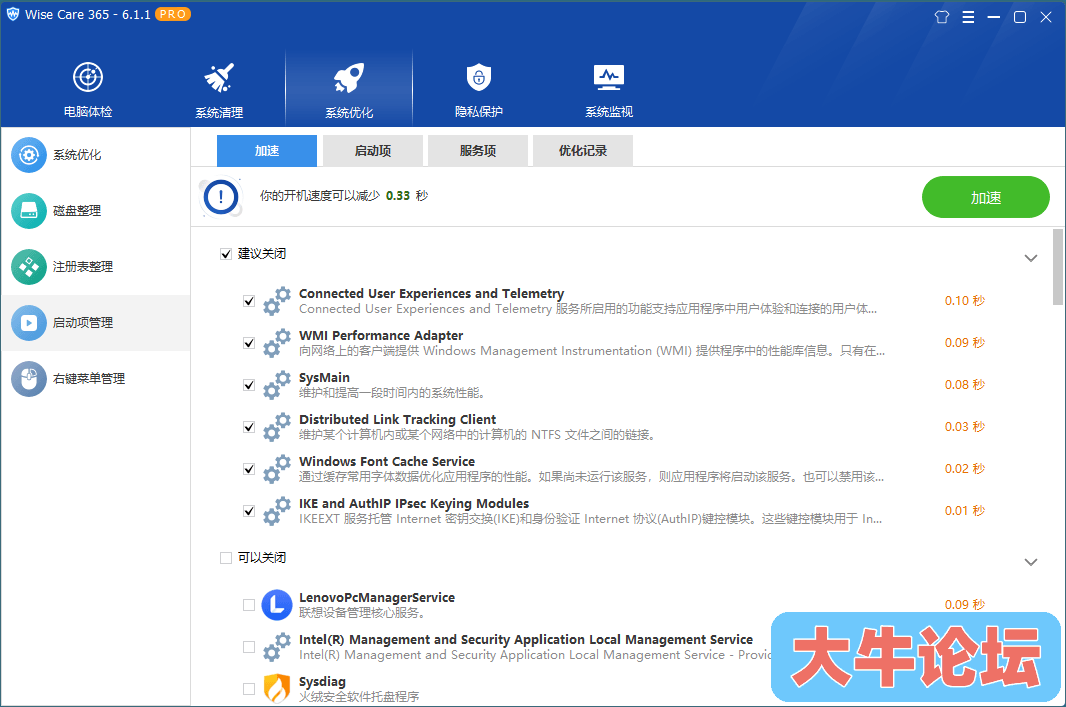The width and height of the screenshot is (1066, 707).
Task: Click the 0.33 boot time value
Action: click(x=398, y=196)
